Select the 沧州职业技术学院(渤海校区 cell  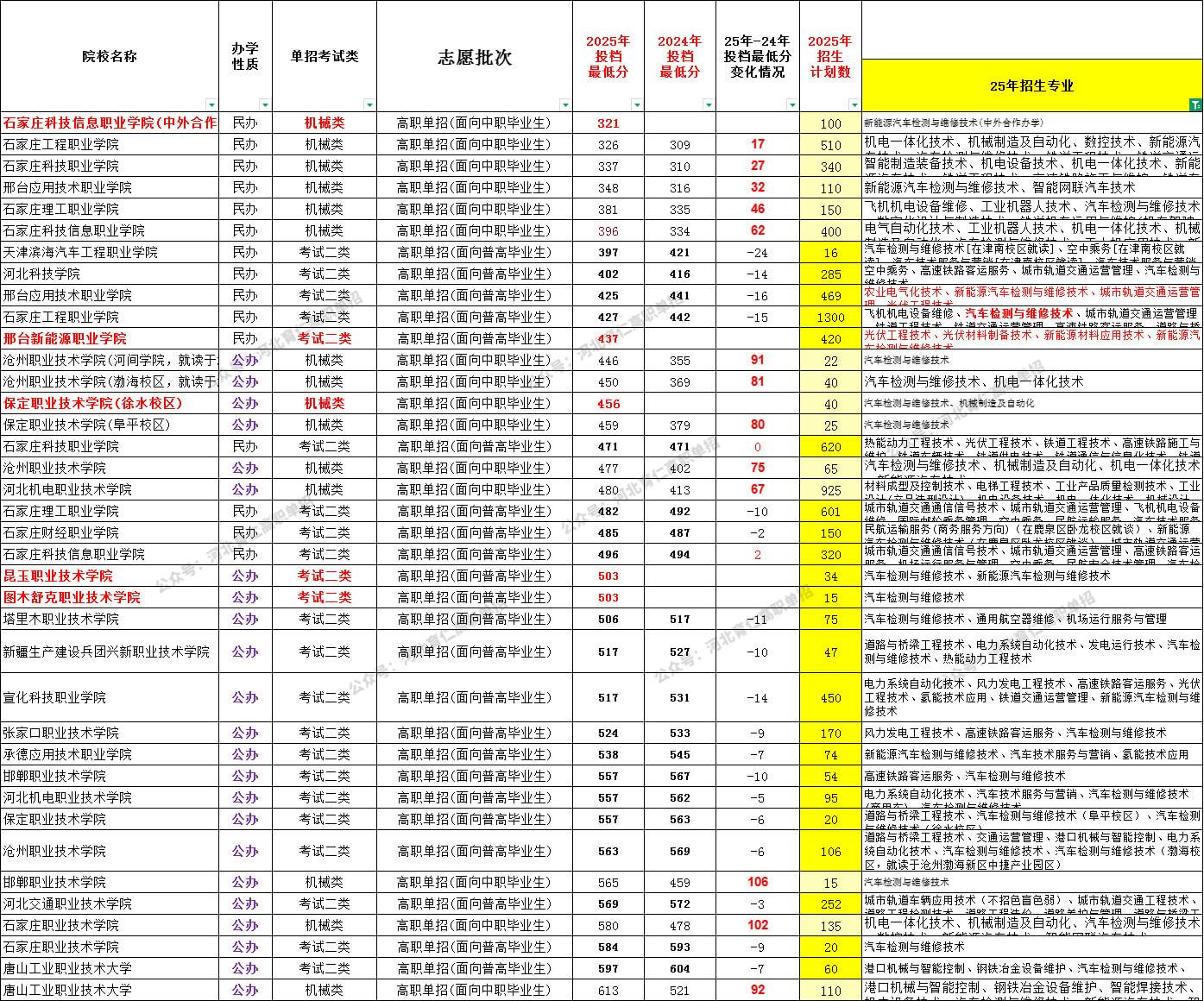coord(110,381)
